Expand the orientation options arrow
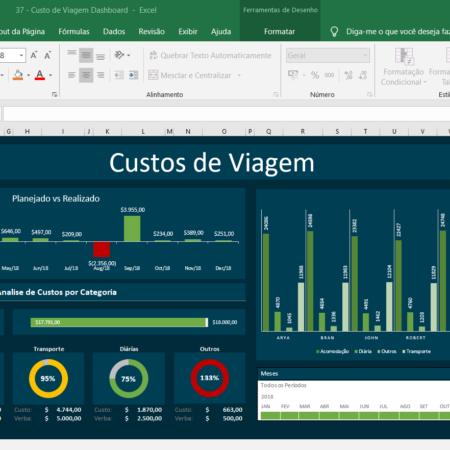Image resolution: width=450 pixels, height=450 pixels. tap(129, 55)
